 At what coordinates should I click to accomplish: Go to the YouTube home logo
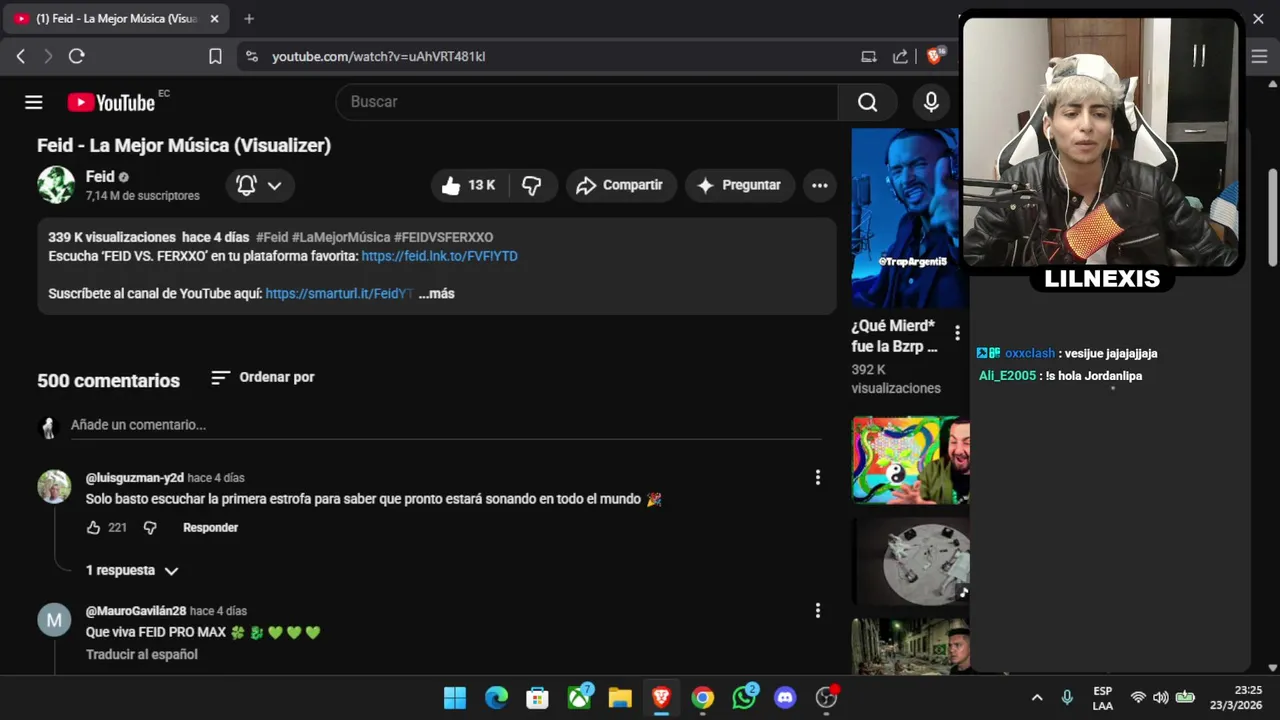coord(111,102)
